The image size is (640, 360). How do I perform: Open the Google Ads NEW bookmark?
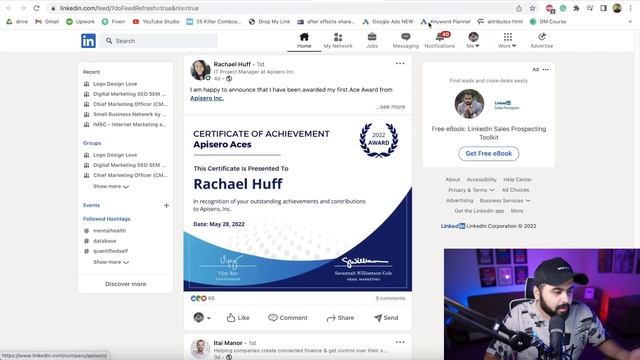tap(388, 22)
